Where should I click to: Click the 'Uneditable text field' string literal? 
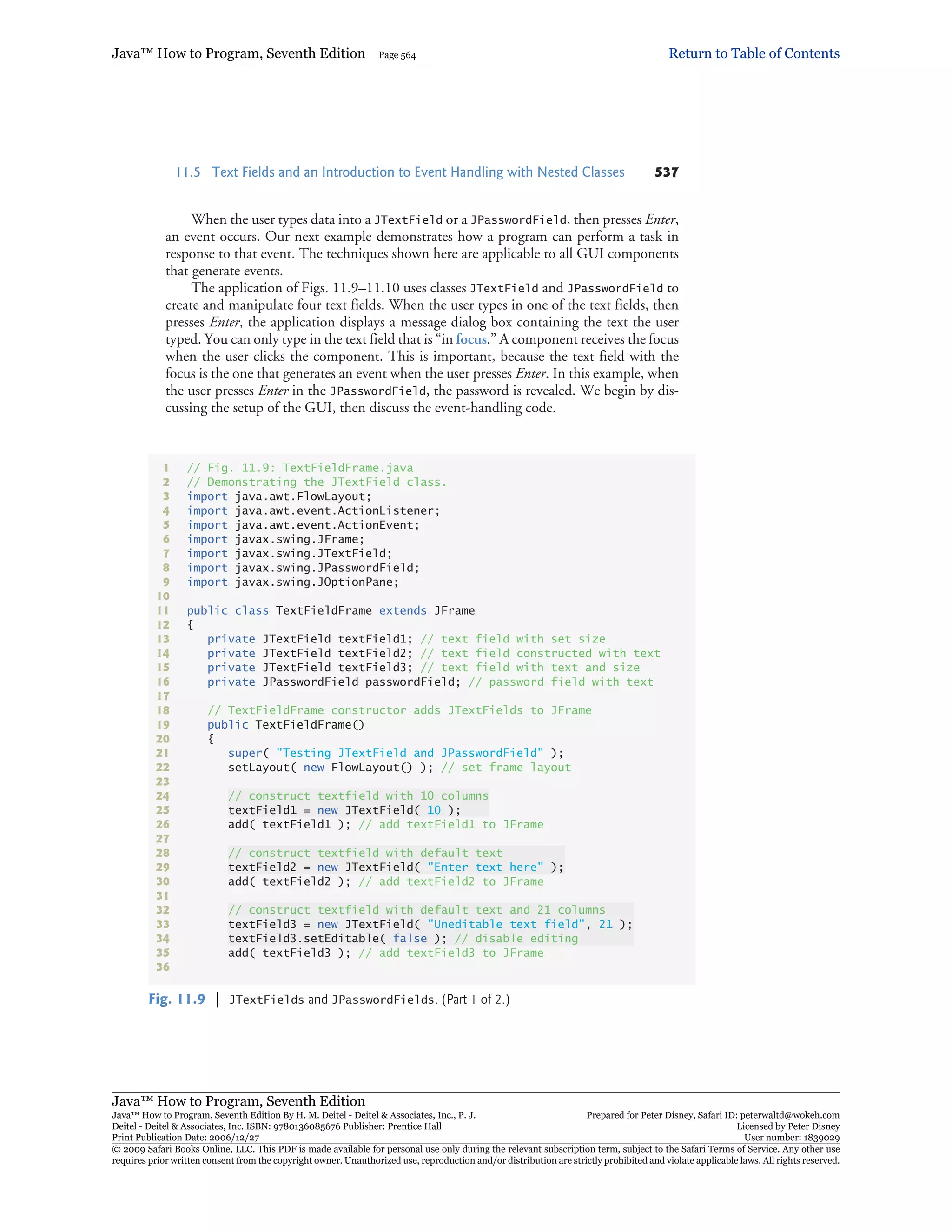(506, 924)
